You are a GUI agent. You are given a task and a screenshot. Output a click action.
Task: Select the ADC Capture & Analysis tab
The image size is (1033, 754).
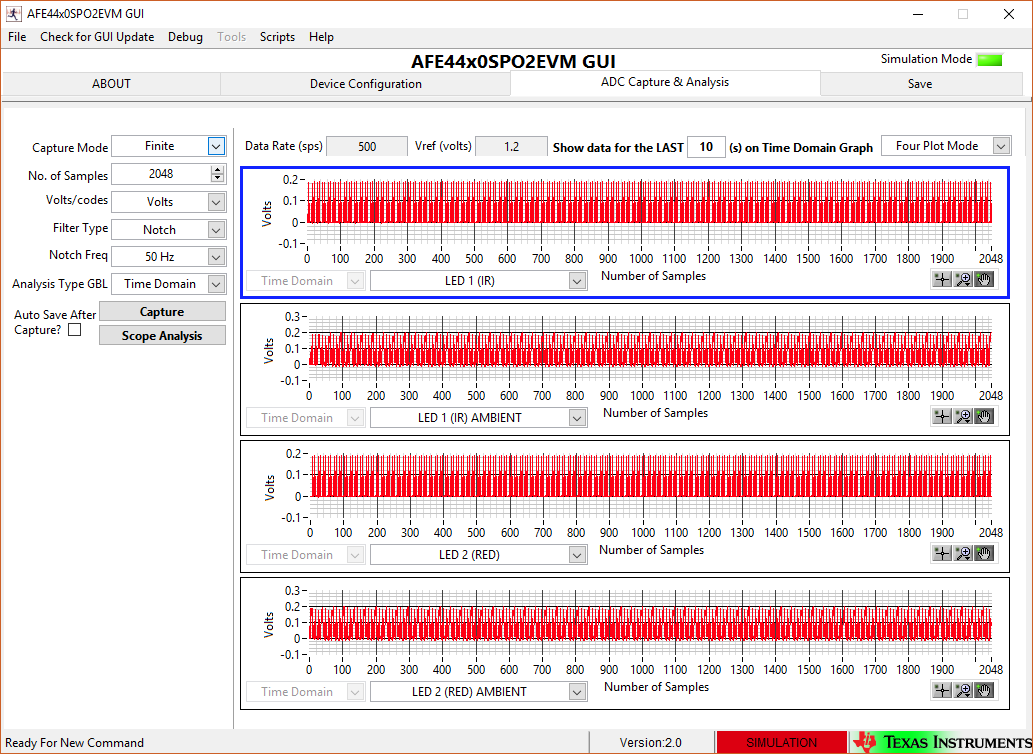point(665,82)
